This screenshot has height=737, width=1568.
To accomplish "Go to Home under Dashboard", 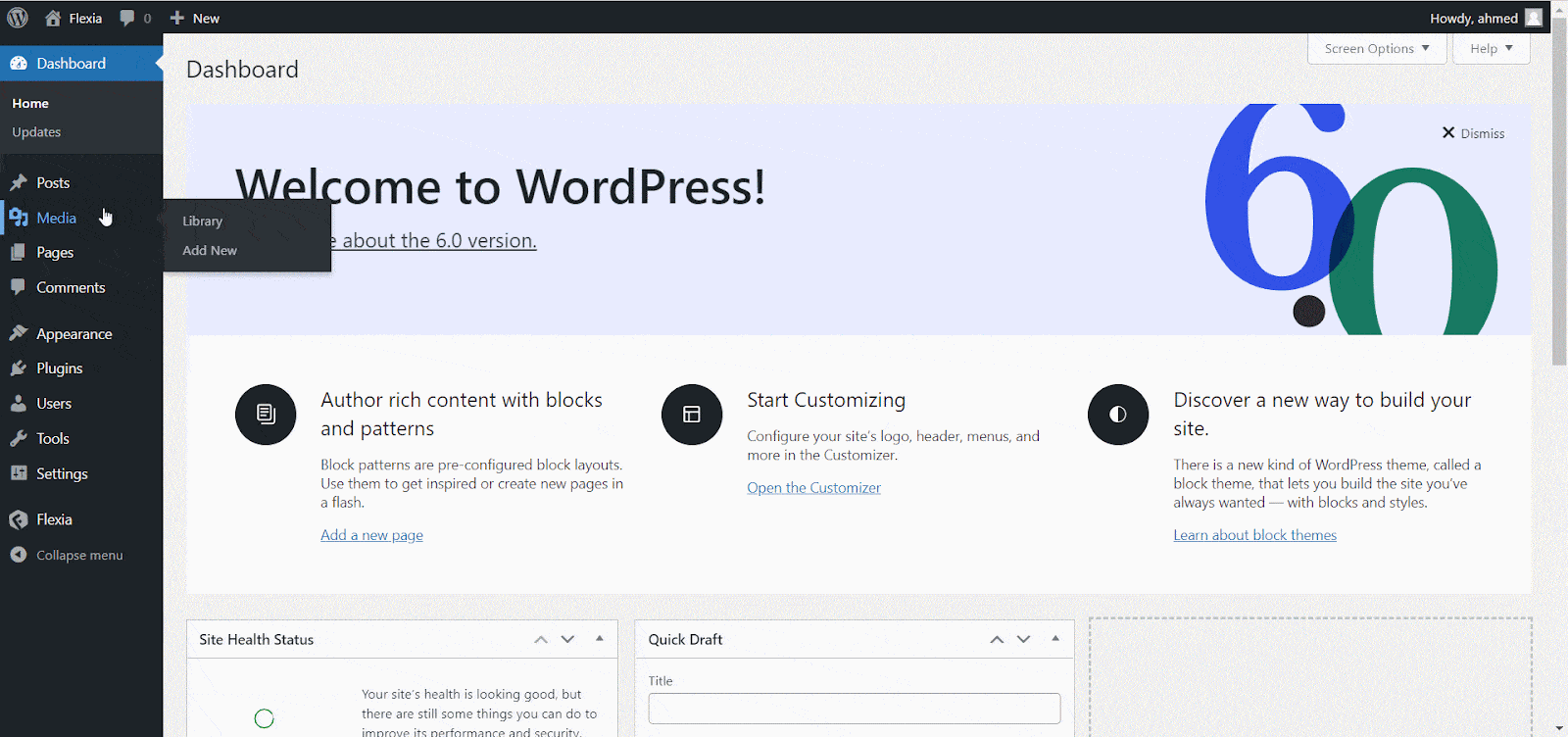I will 30,103.
